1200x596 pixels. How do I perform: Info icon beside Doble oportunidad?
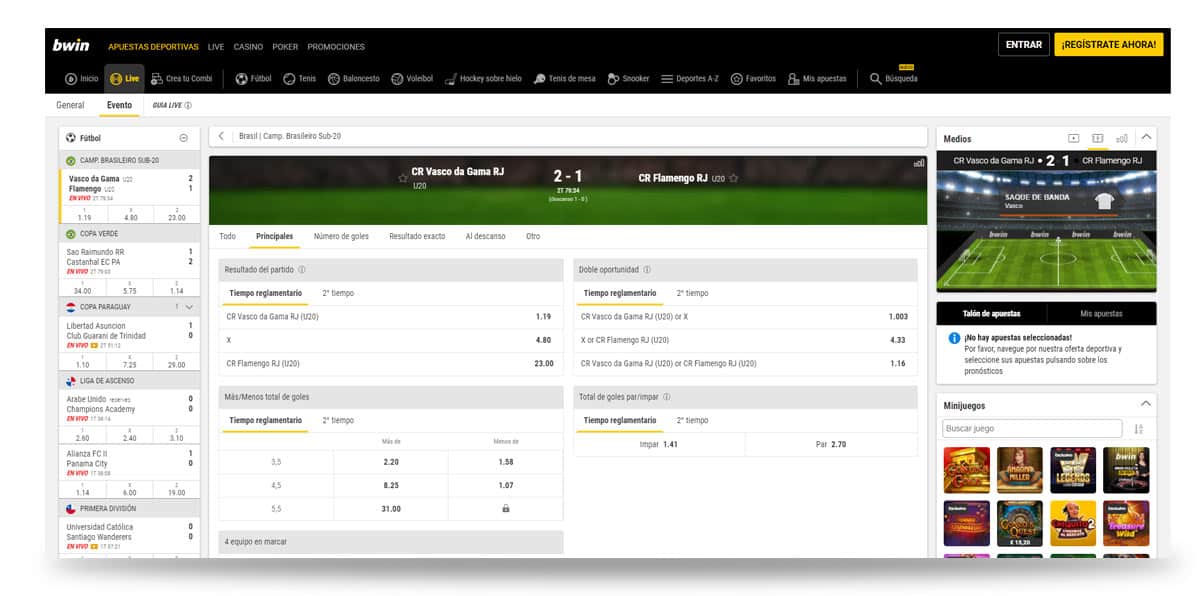coord(647,269)
